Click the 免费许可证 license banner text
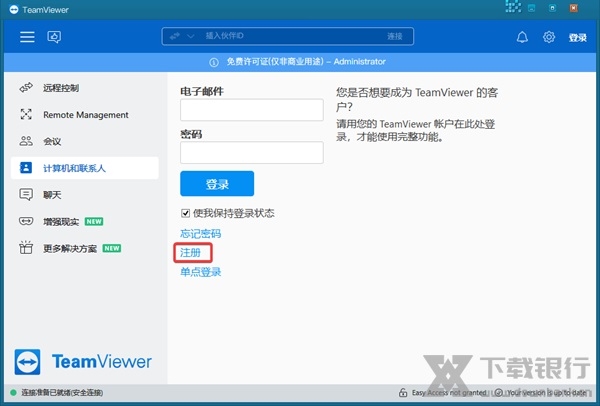Viewport: 600px width, 406px height. (x=306, y=62)
